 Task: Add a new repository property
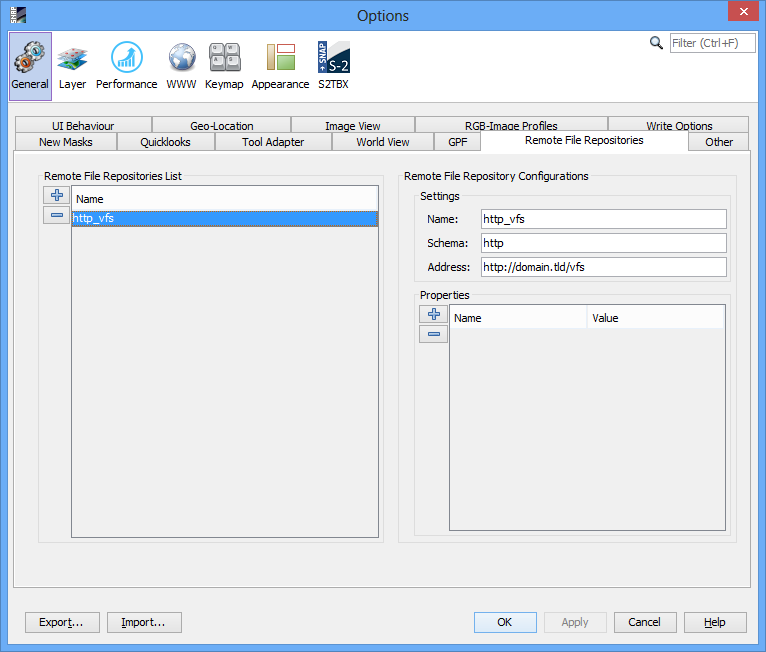433,314
